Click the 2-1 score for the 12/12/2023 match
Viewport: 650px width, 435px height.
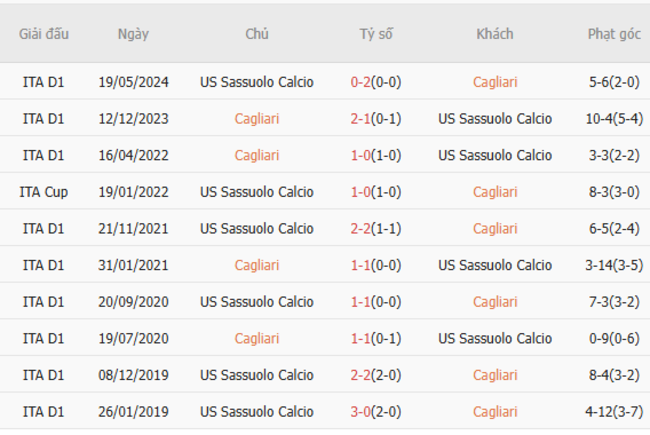tap(361, 119)
